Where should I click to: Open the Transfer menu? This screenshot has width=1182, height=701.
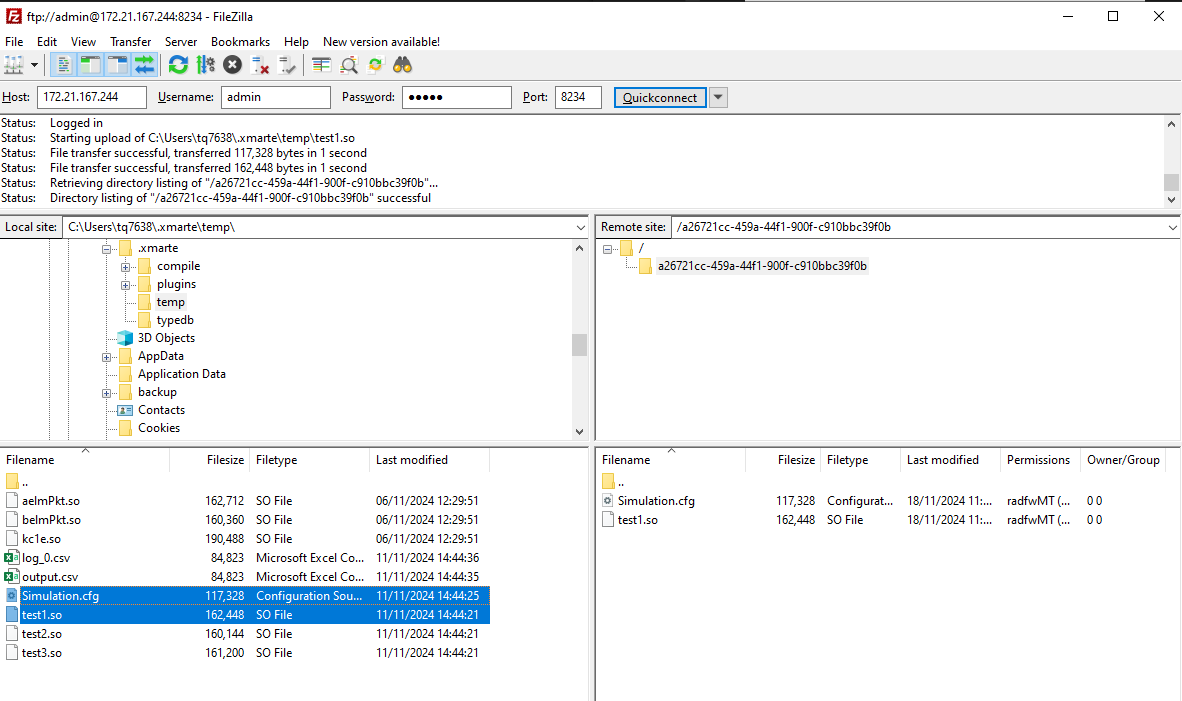pos(130,42)
